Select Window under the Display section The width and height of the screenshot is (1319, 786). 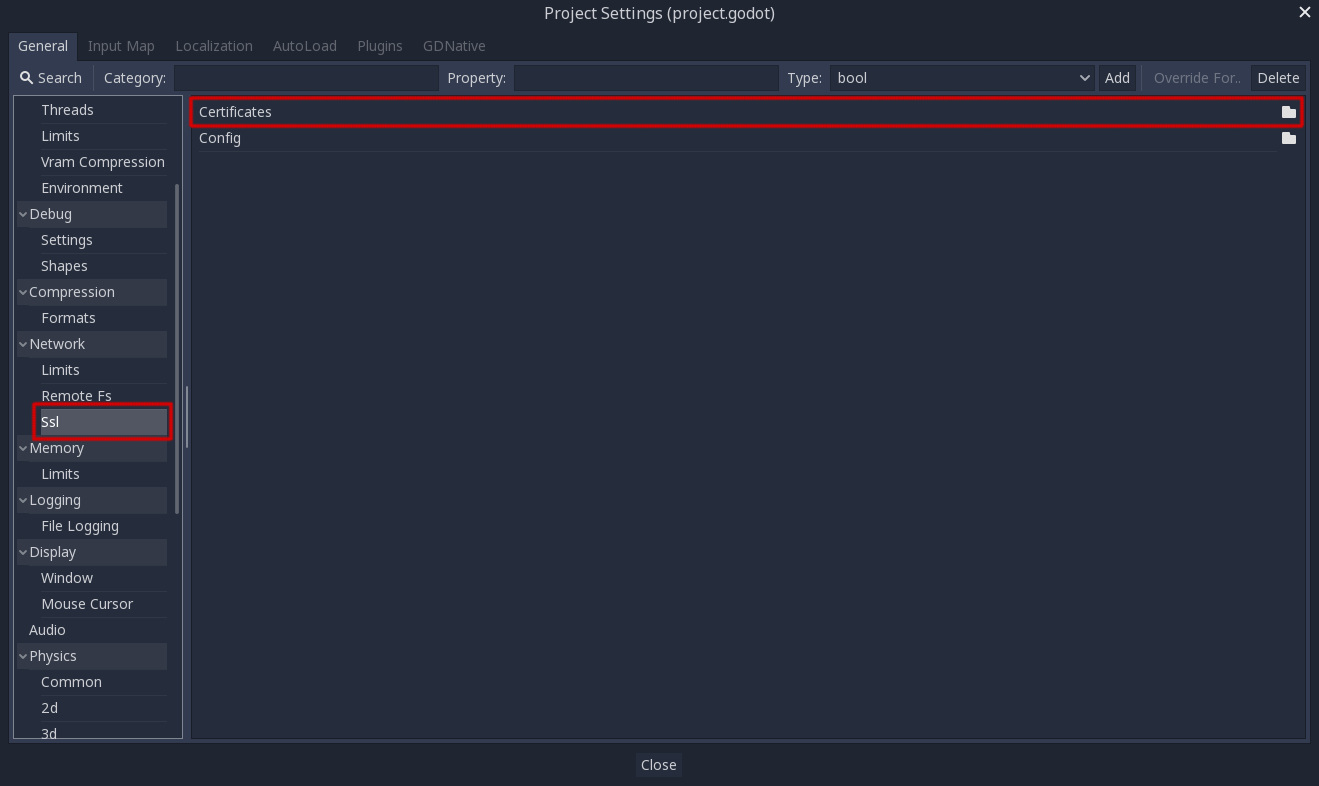(x=66, y=577)
